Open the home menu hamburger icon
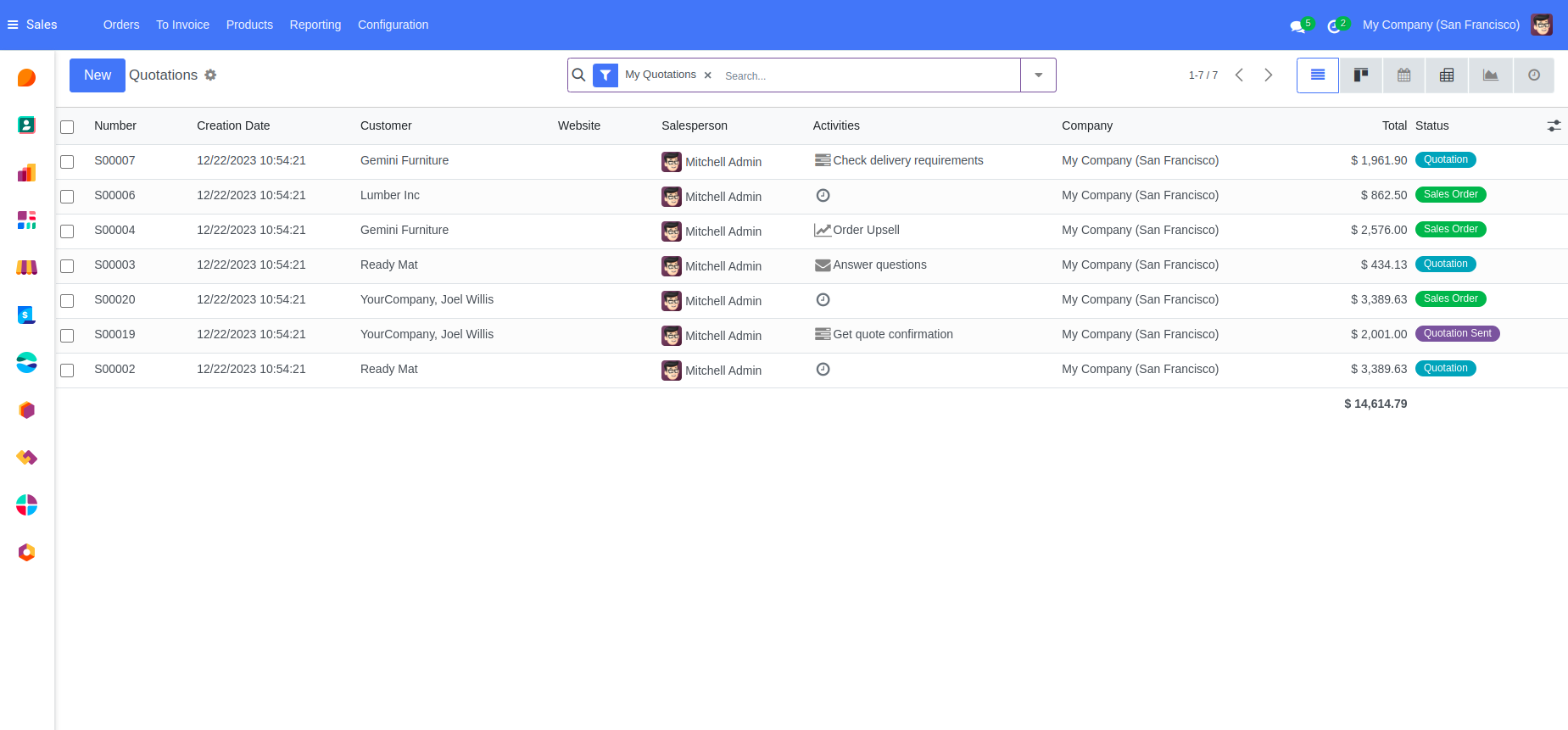Image resolution: width=1568 pixels, height=730 pixels. coord(13,25)
